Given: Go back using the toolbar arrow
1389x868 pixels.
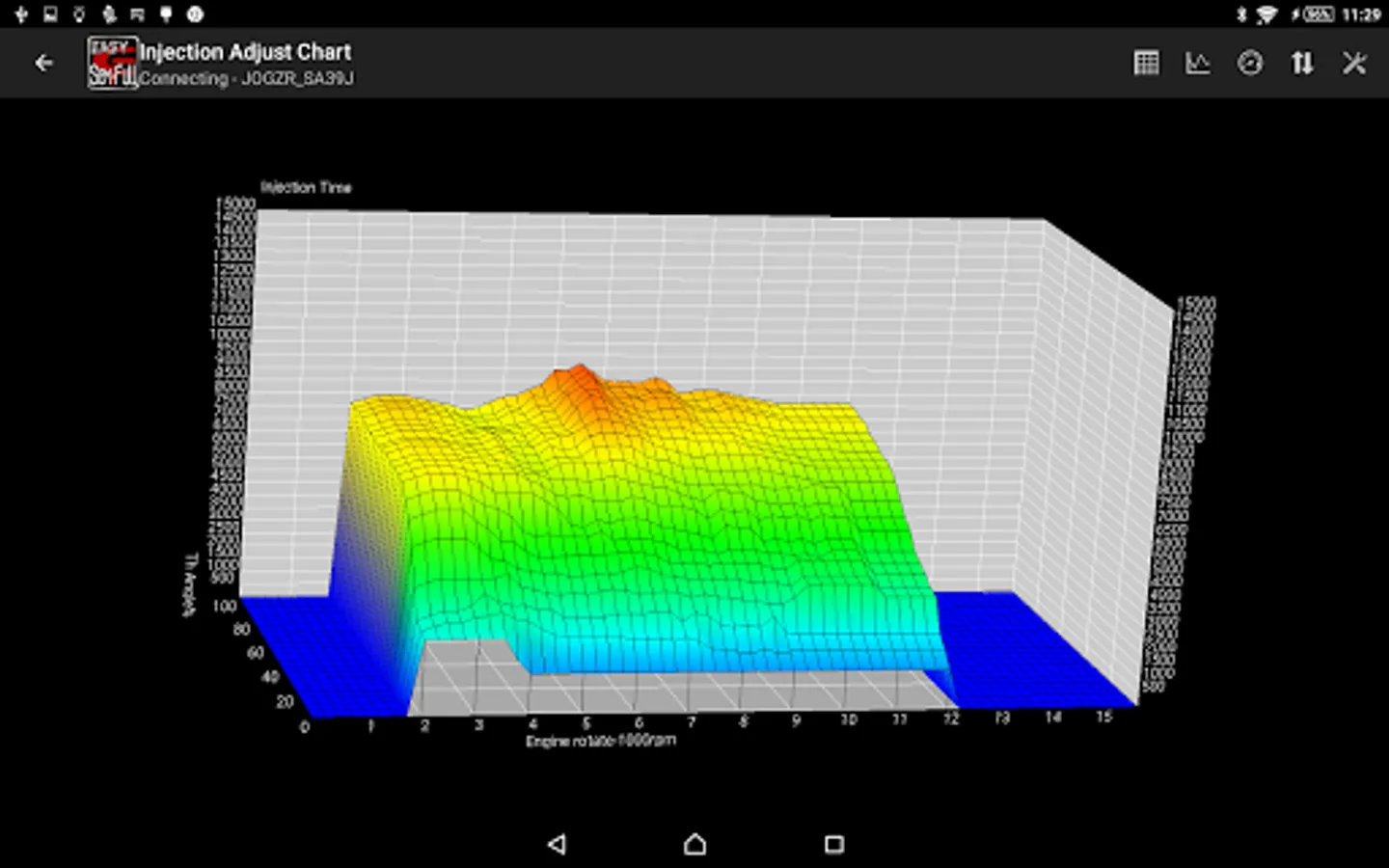Looking at the screenshot, I should coord(43,63).
